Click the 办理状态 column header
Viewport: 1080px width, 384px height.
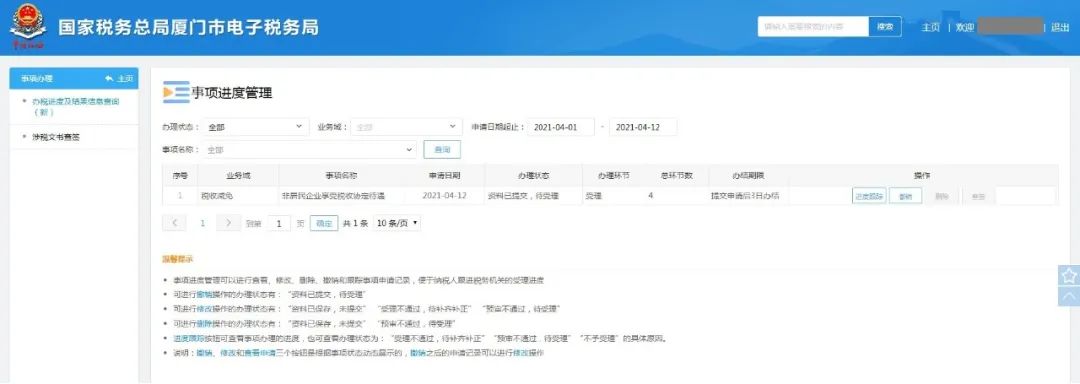pyautogui.click(x=533, y=175)
